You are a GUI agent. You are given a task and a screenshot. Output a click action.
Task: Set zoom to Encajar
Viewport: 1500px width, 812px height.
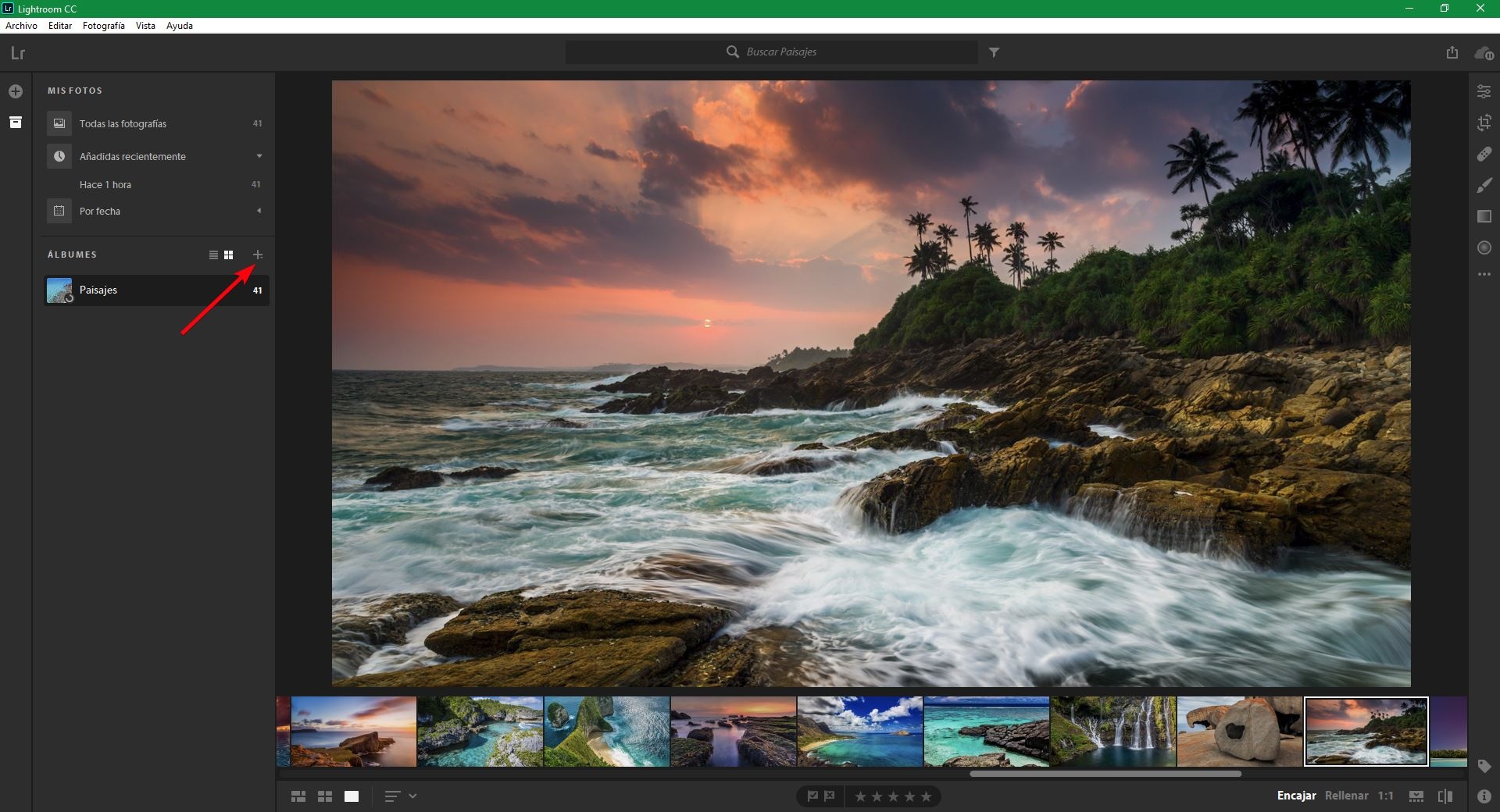pos(1297,796)
